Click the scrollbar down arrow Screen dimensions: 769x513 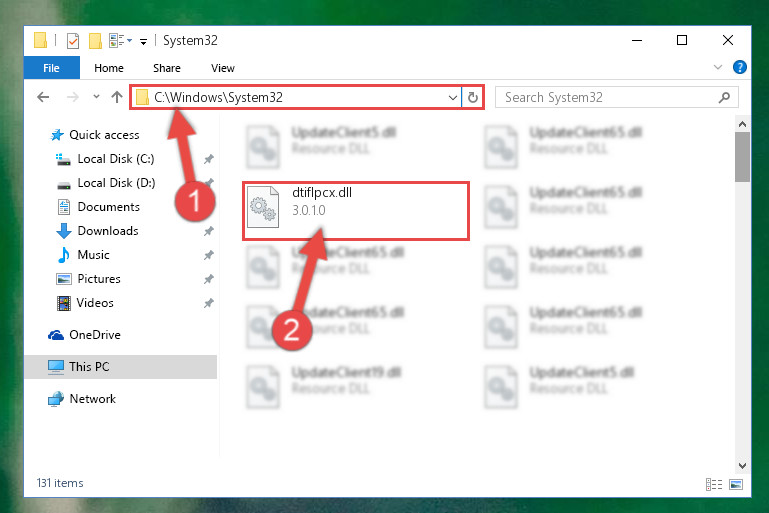point(743,465)
